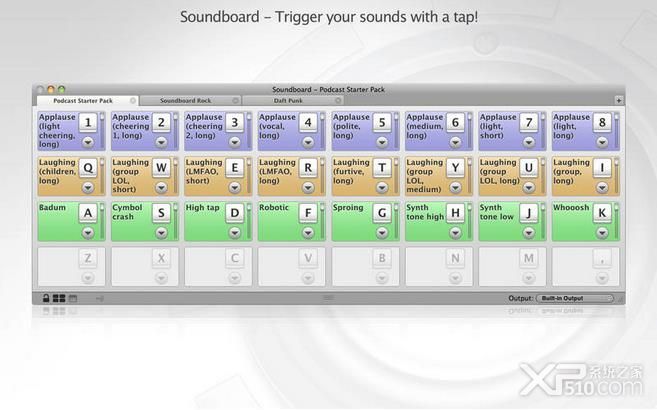
Task: Tap the key 2 button for cheering applause
Action: coord(161,123)
